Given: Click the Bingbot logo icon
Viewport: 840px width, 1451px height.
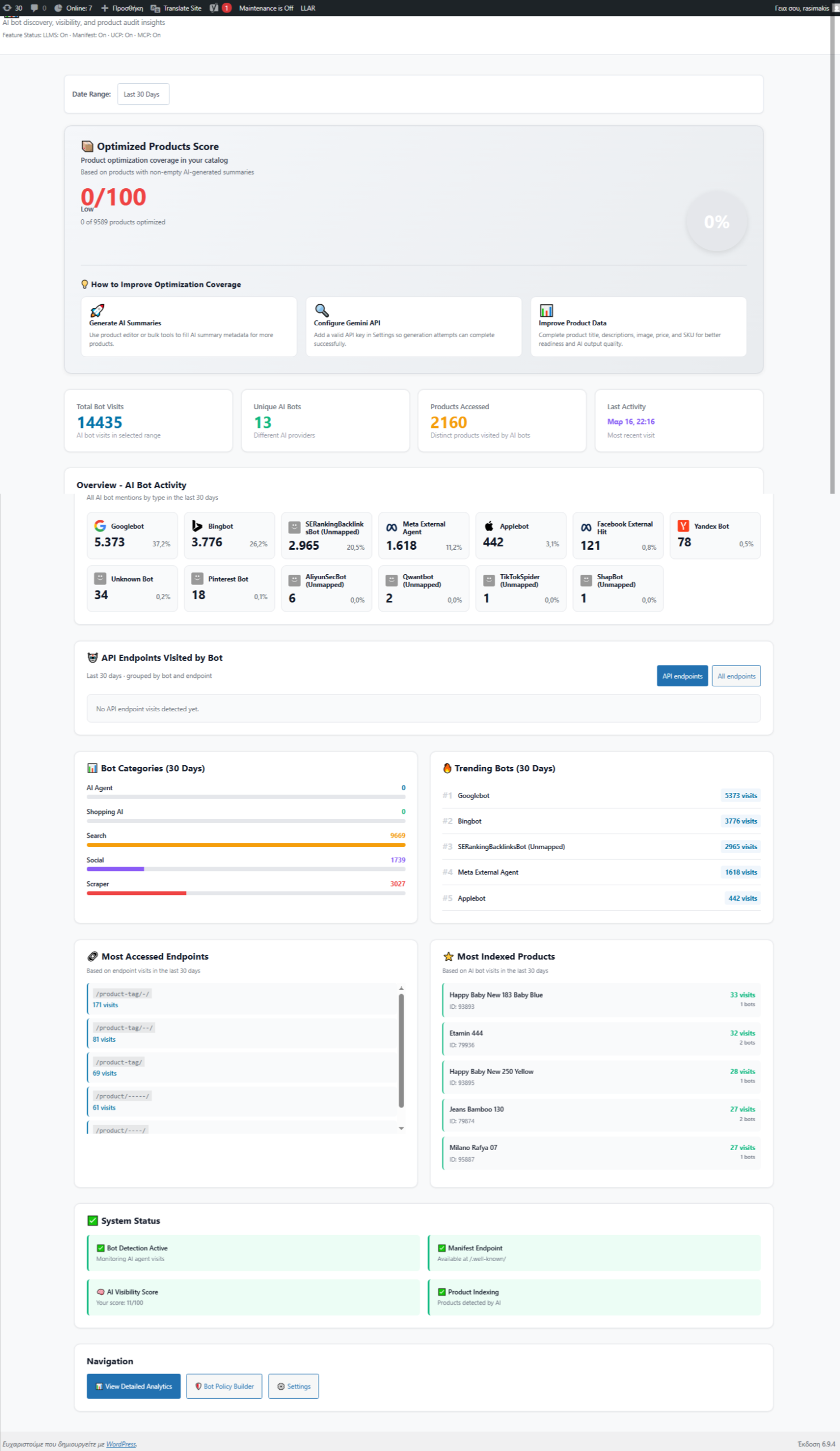Looking at the screenshot, I should (x=197, y=525).
